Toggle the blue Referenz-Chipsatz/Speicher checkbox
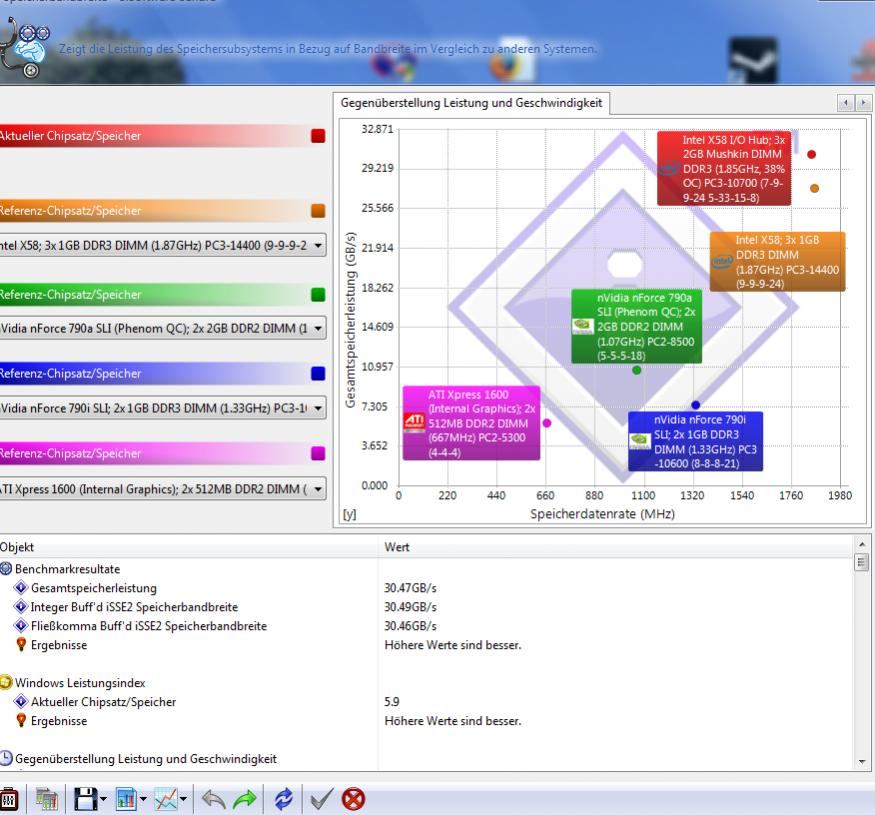This screenshot has width=875, height=815. point(318,373)
